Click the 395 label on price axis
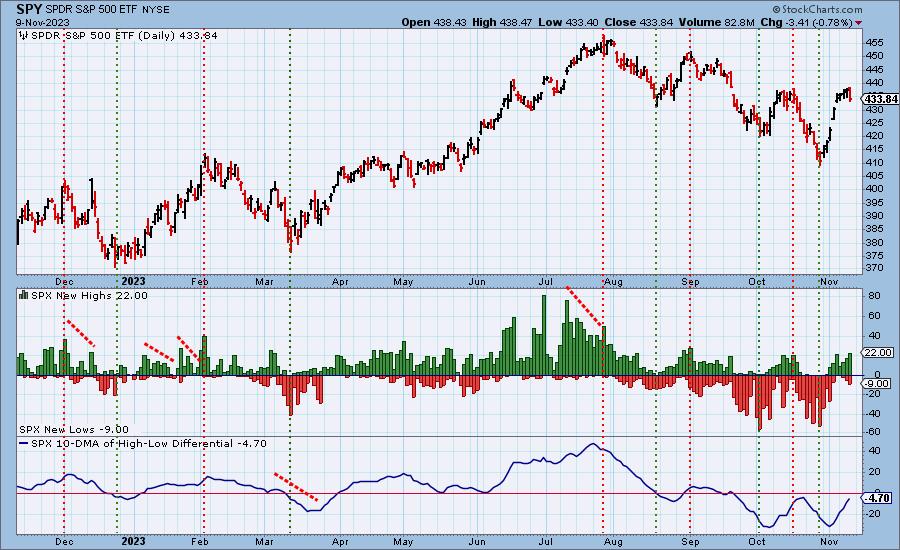The width and height of the screenshot is (900, 550). [x=875, y=203]
